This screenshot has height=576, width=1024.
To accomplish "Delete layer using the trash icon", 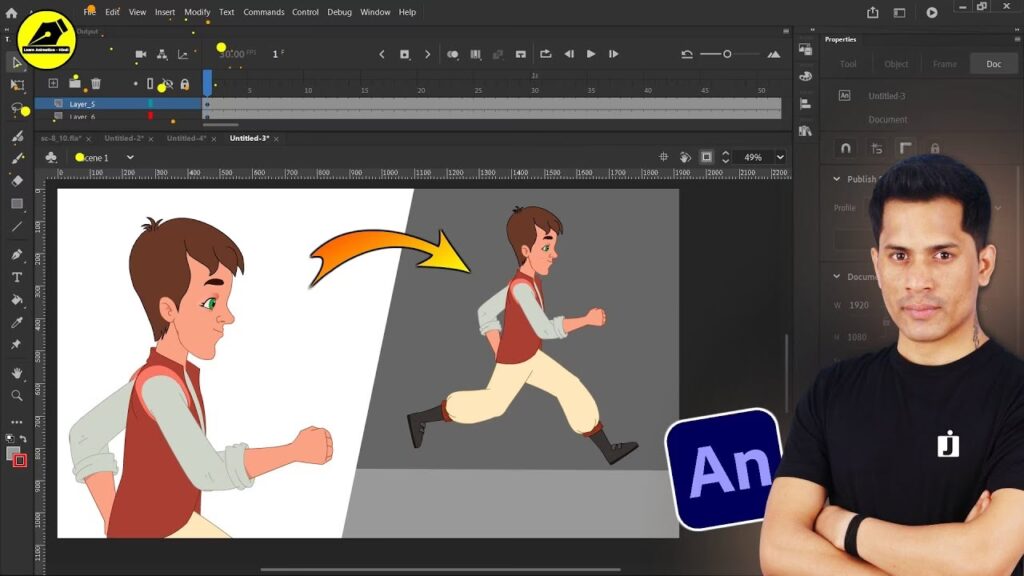I will (96, 84).
